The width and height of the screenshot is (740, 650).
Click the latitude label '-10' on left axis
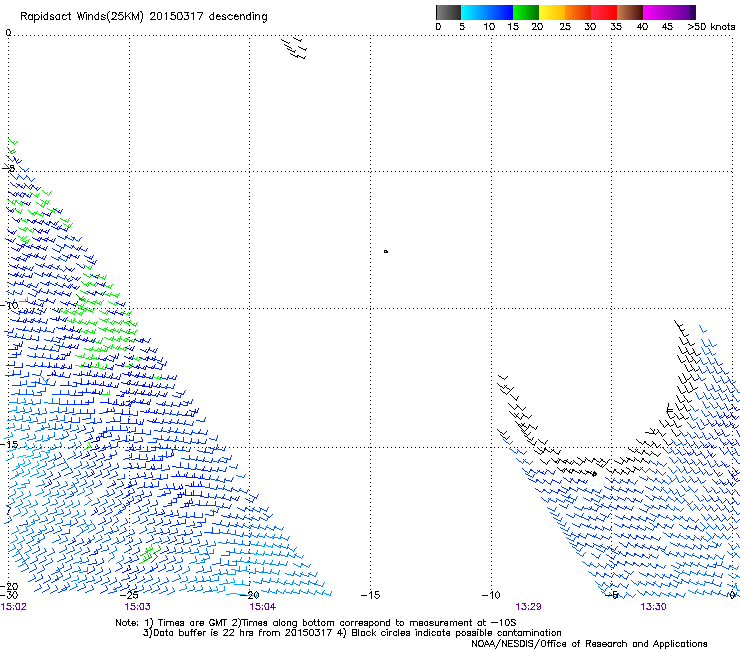click(9, 305)
